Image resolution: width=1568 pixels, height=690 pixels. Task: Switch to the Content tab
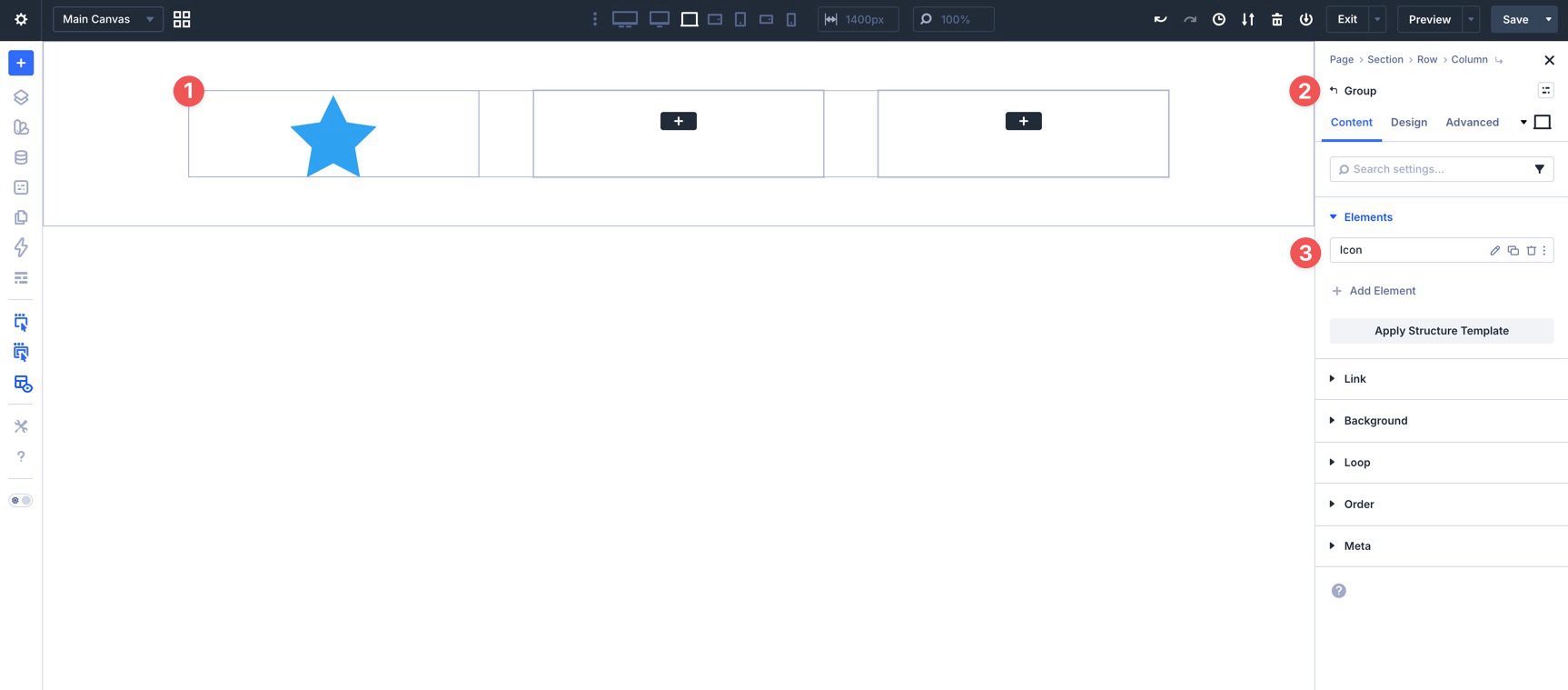point(1352,123)
